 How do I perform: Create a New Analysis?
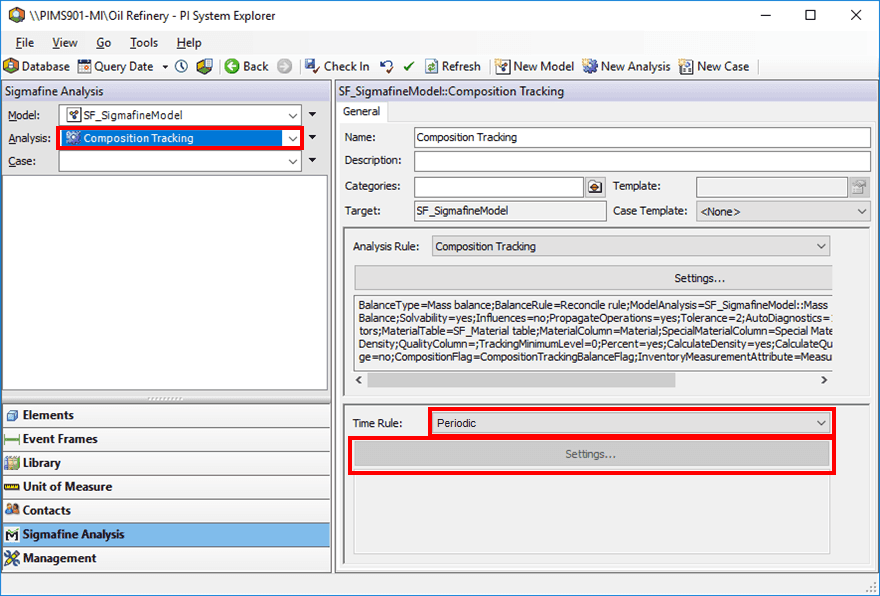(626, 66)
